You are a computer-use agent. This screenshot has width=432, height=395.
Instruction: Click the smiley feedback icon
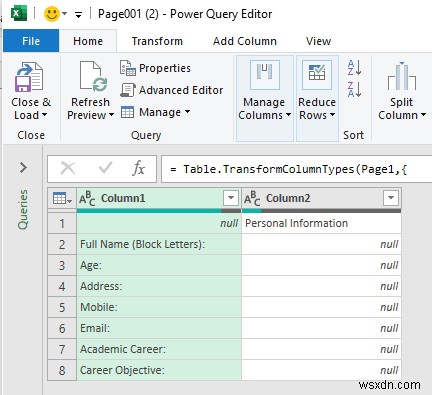(x=52, y=14)
